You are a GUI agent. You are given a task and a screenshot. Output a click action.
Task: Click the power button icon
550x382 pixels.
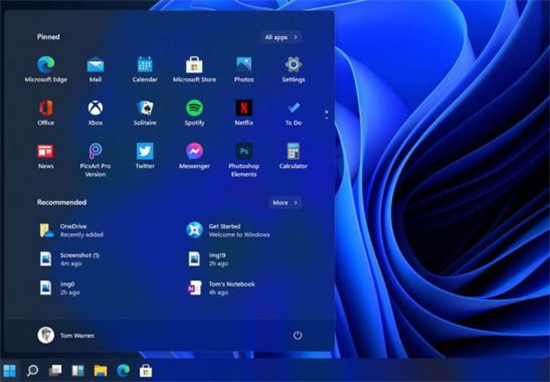[297, 335]
